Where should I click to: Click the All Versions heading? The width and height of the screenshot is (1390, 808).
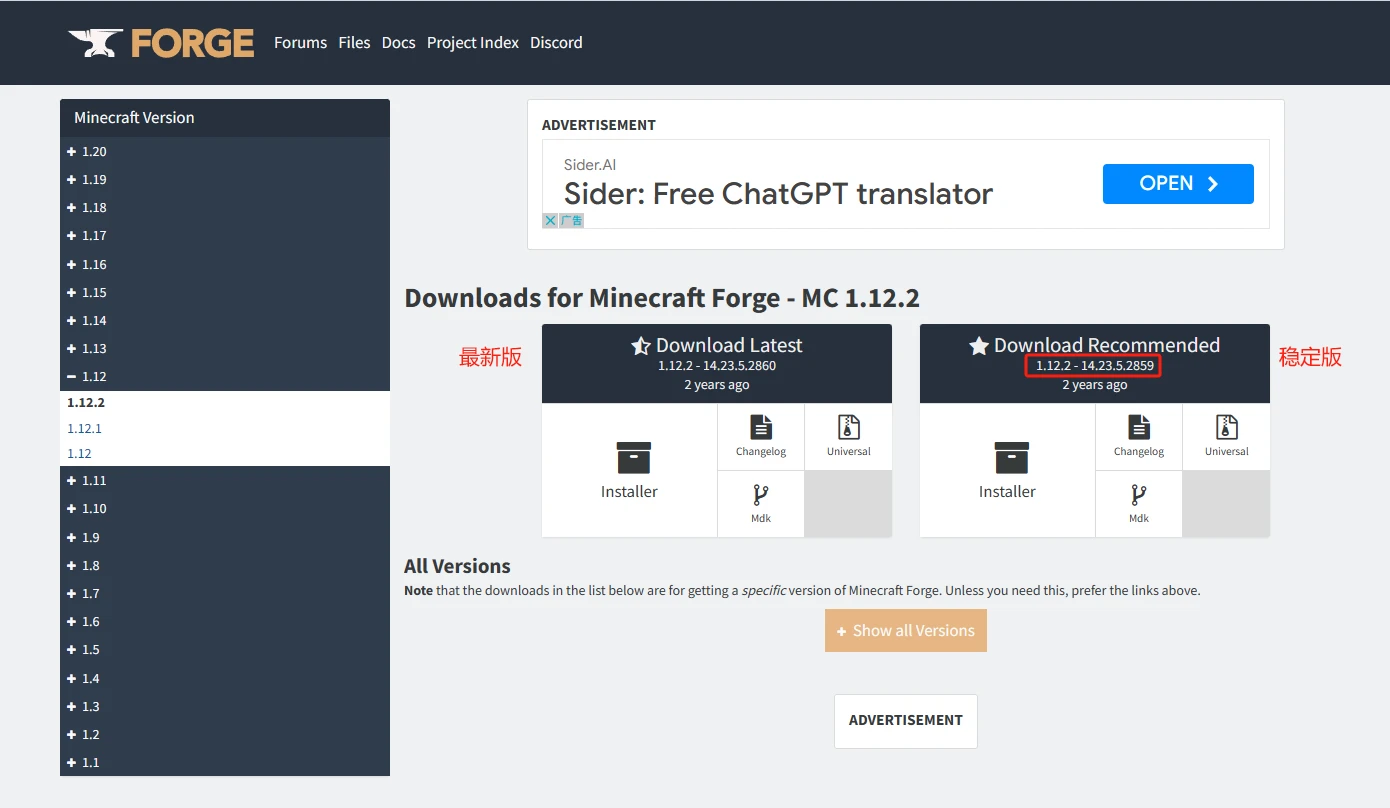(457, 566)
